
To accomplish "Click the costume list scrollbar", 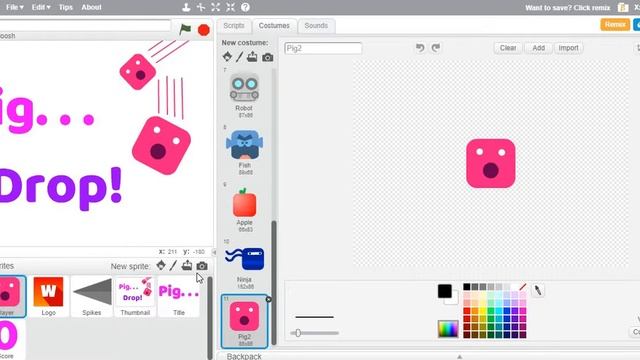I will (x=274, y=282).
